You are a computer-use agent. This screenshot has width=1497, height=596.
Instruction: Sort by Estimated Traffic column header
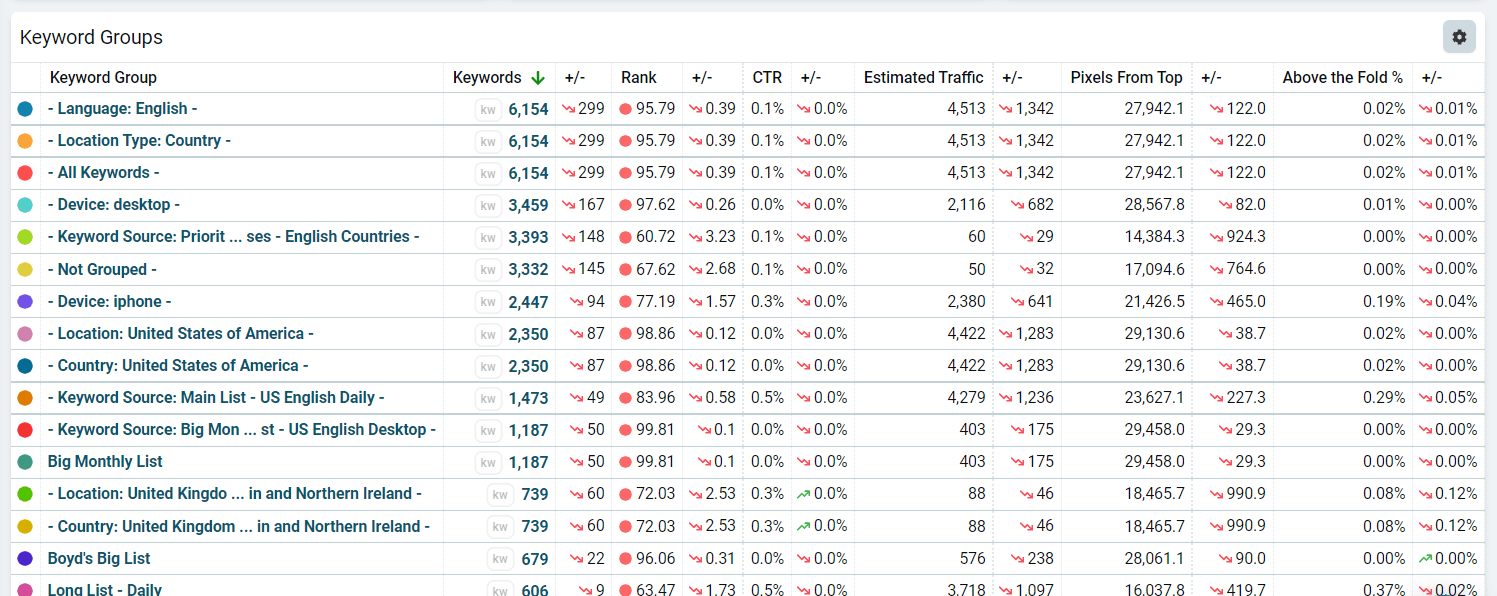pyautogui.click(x=924, y=77)
